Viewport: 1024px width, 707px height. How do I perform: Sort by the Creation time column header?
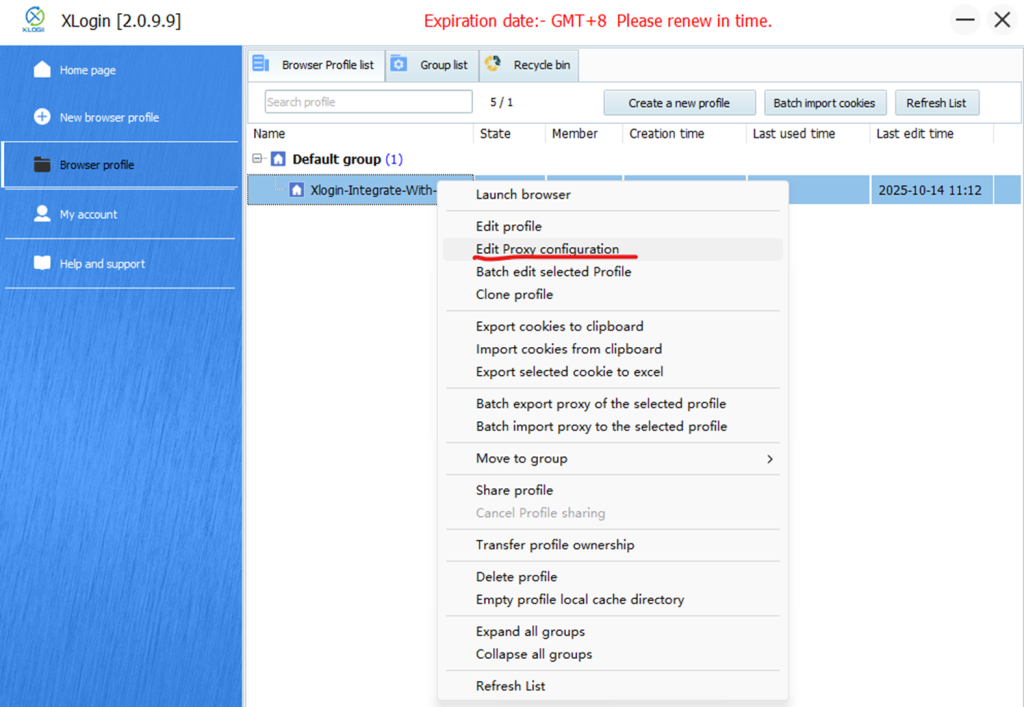click(666, 134)
